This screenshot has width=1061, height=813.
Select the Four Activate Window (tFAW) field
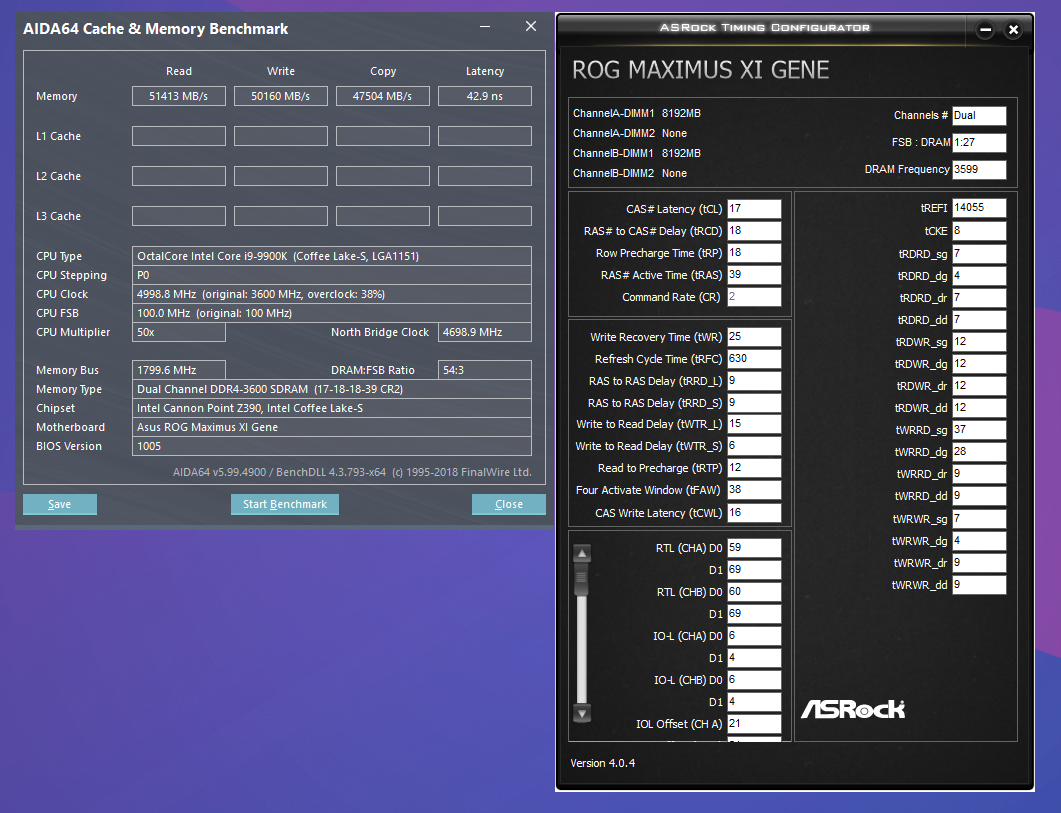(x=754, y=491)
